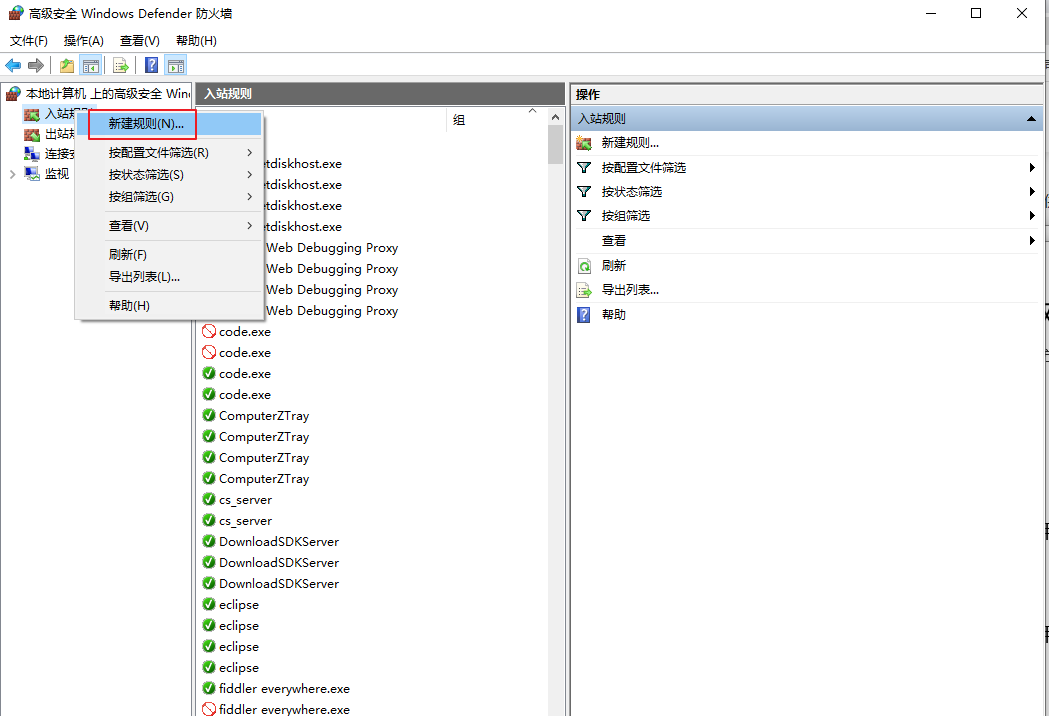
Task: Choose 导出列表(L)... in the context menu
Action: [x=169, y=276]
